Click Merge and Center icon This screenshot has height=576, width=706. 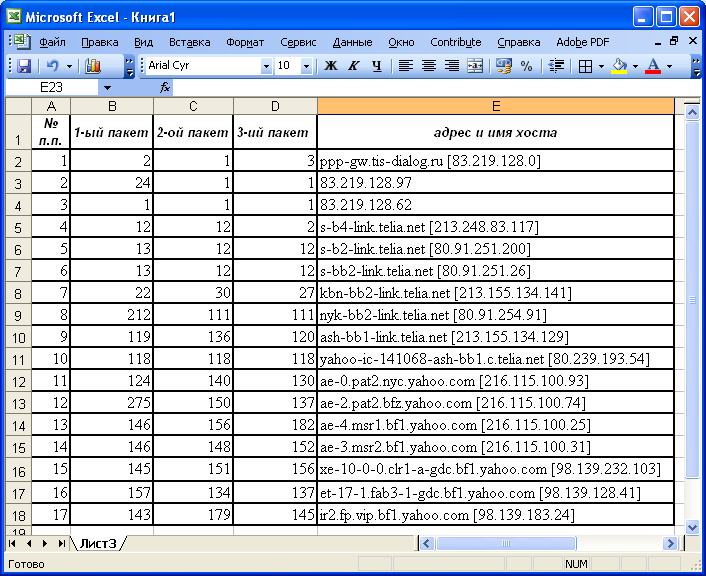pyautogui.click(x=475, y=66)
